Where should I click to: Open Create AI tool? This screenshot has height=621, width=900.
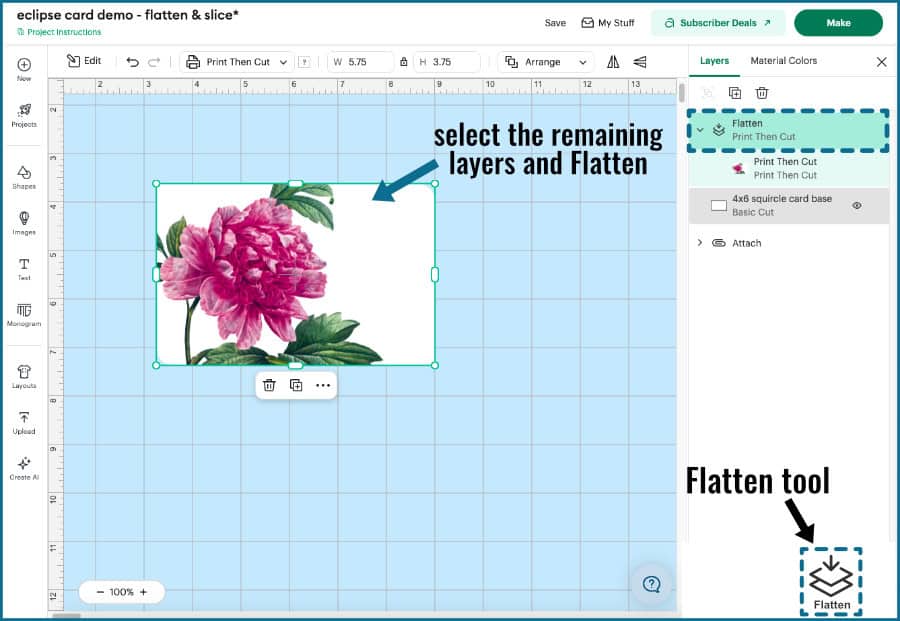pyautogui.click(x=24, y=468)
